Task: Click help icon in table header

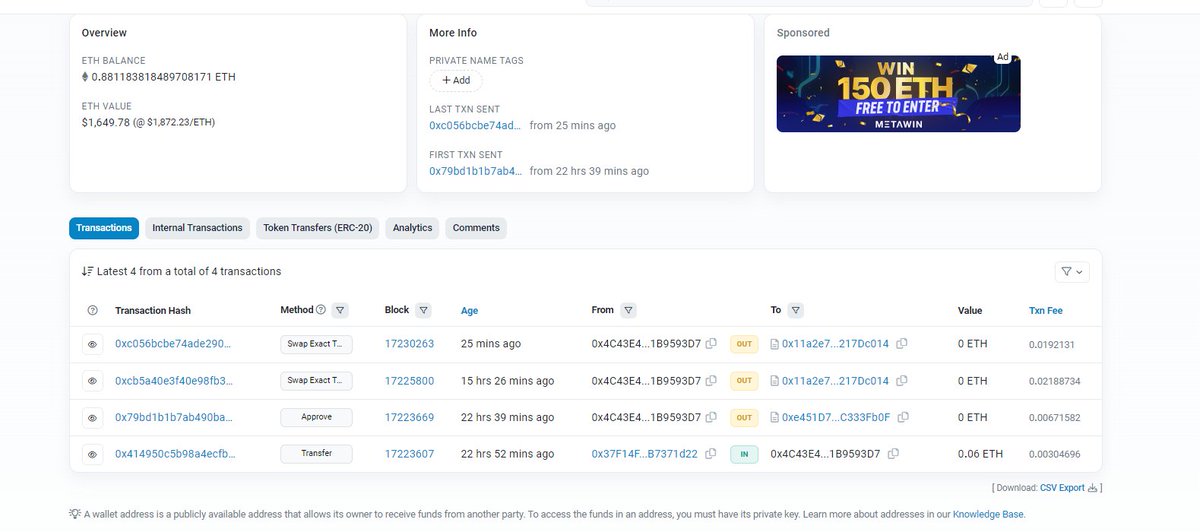Action: [x=93, y=311]
